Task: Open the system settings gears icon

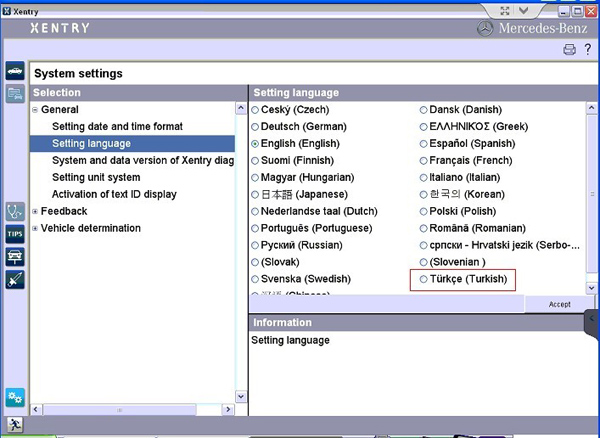Action: [15, 397]
